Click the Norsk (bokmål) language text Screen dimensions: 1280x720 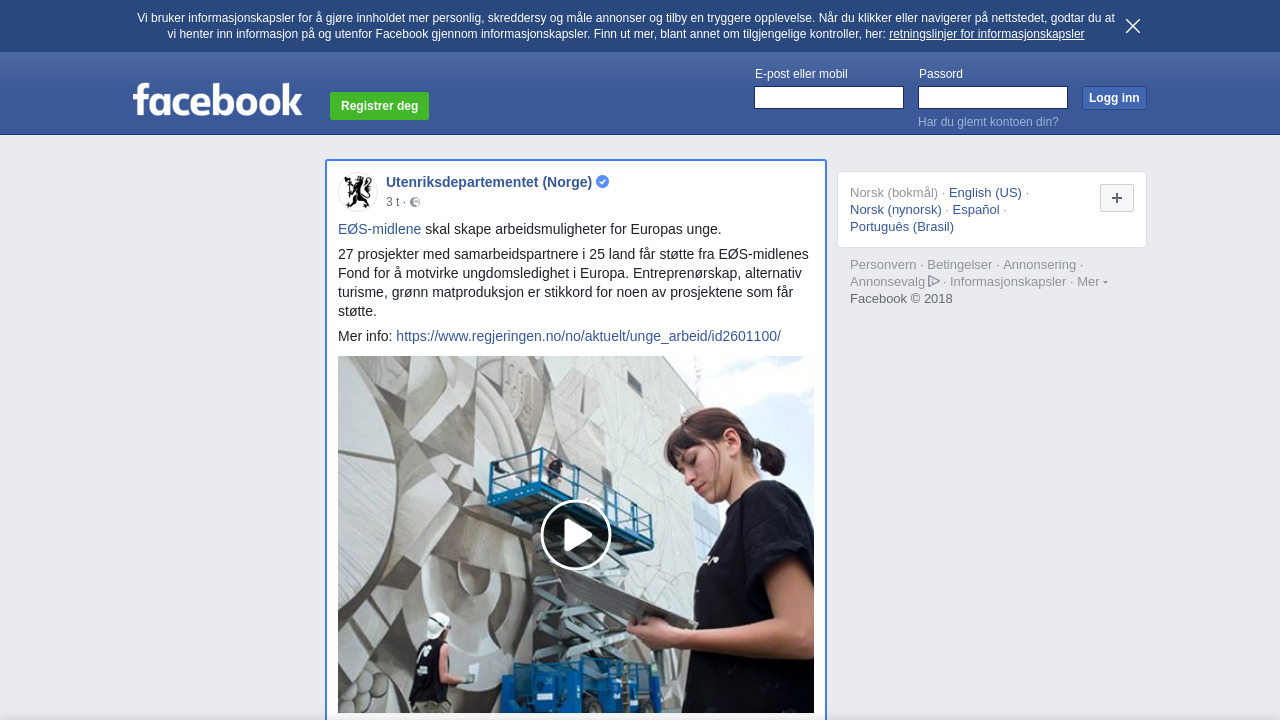pos(894,193)
